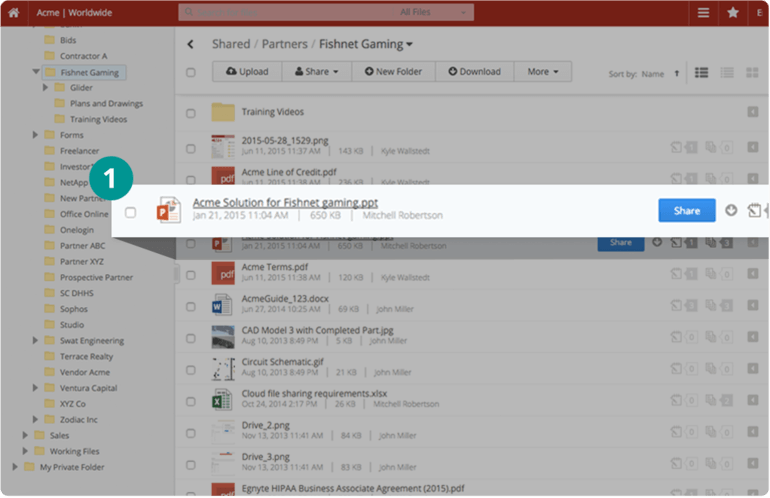Open Acme Solution for Fishnet gaming.ppt link
Image resolution: width=770 pixels, height=498 pixels.
285,202
